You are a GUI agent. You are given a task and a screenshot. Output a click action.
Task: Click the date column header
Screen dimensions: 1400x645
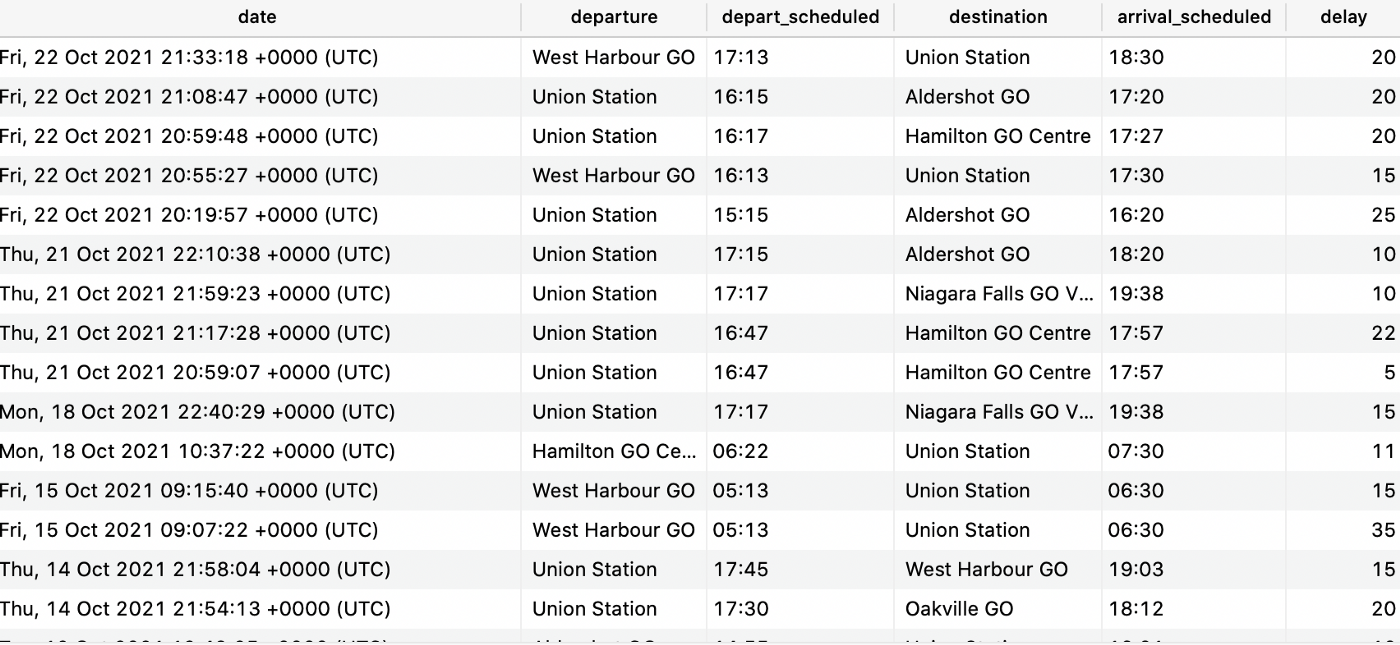[x=258, y=17]
